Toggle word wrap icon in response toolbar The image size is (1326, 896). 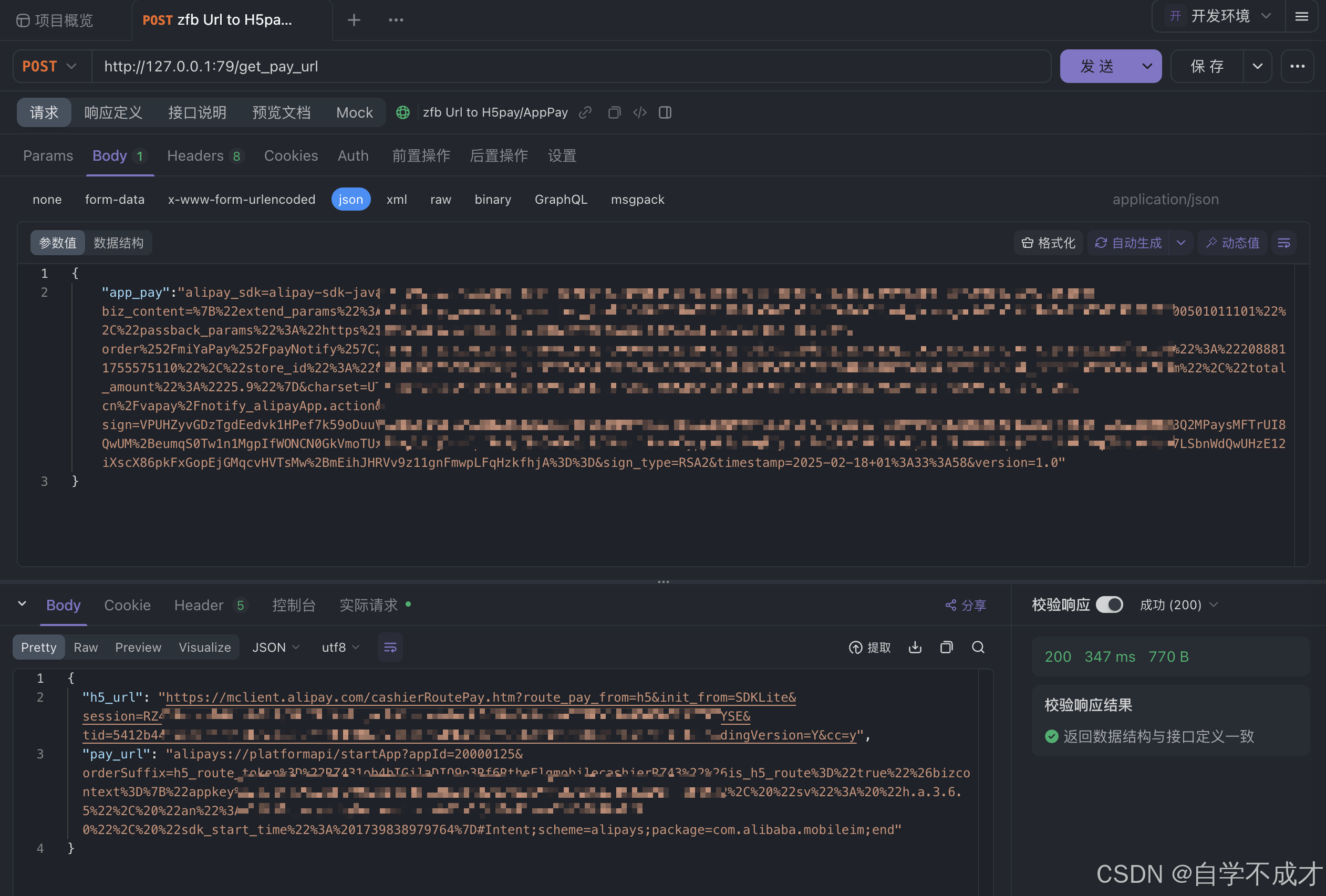[390, 648]
